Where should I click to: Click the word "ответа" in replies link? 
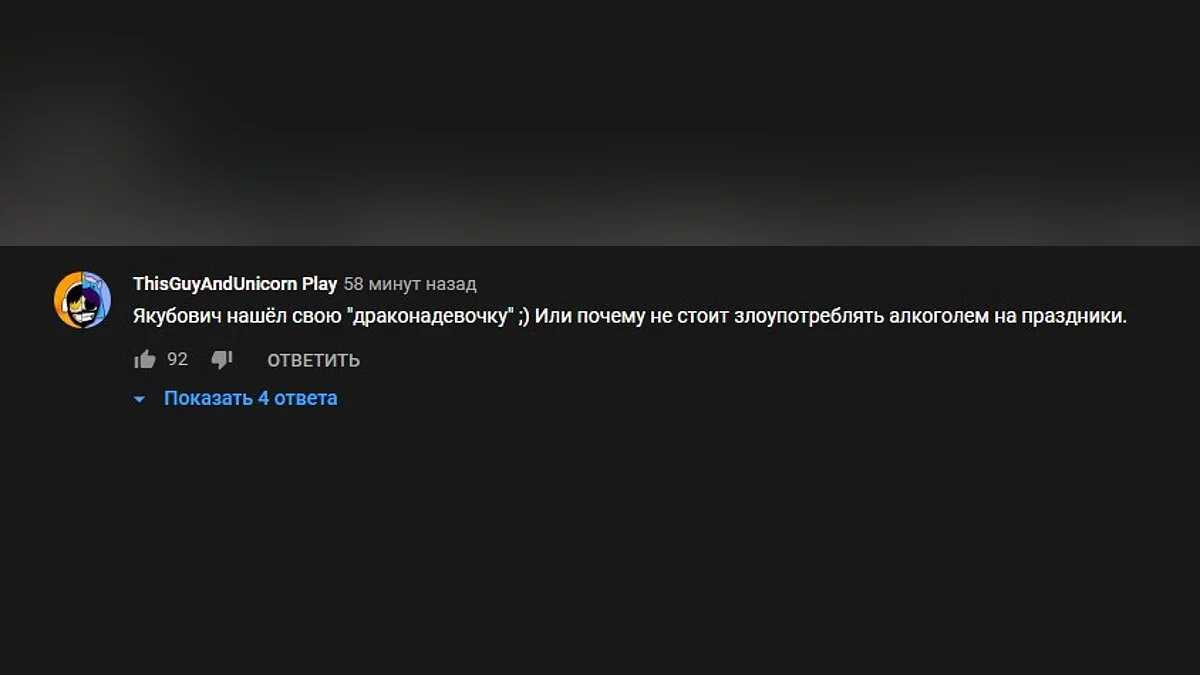click(306, 398)
